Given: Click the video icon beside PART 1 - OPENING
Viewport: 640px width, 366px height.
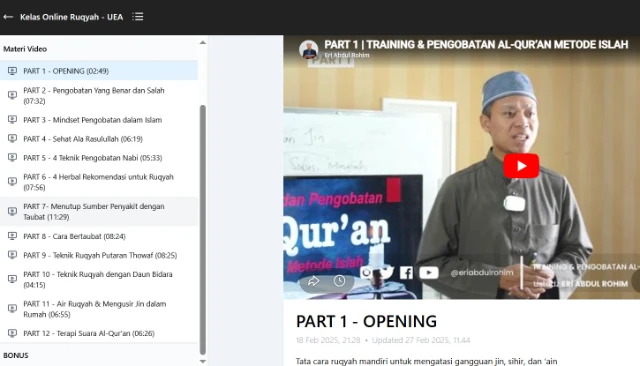Looking at the screenshot, I should pyautogui.click(x=13, y=71).
